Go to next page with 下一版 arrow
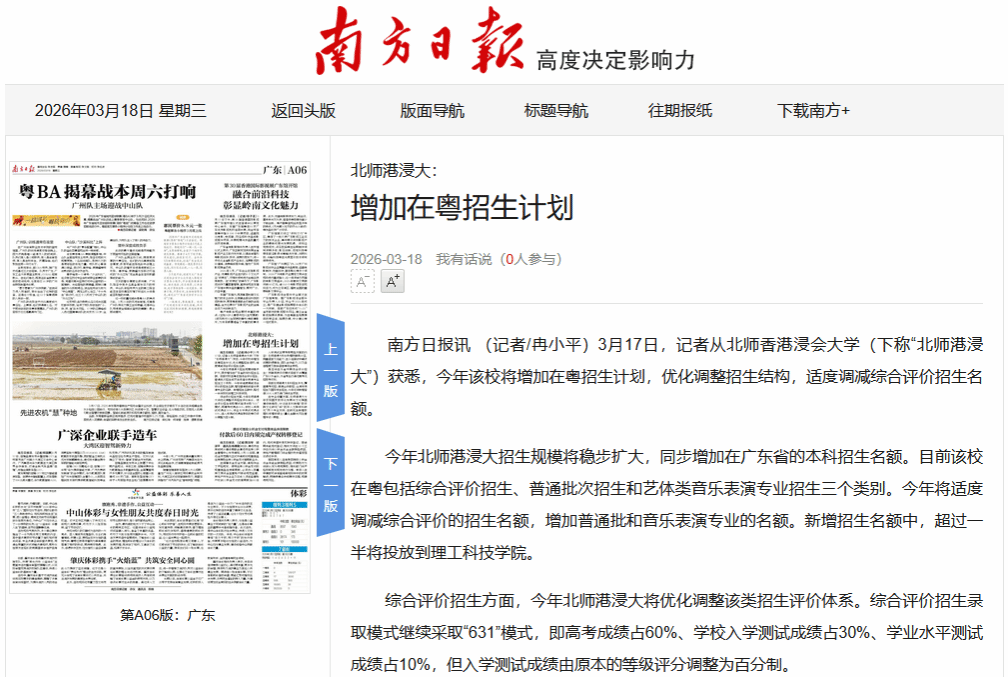1008x677 pixels. pyautogui.click(x=330, y=484)
